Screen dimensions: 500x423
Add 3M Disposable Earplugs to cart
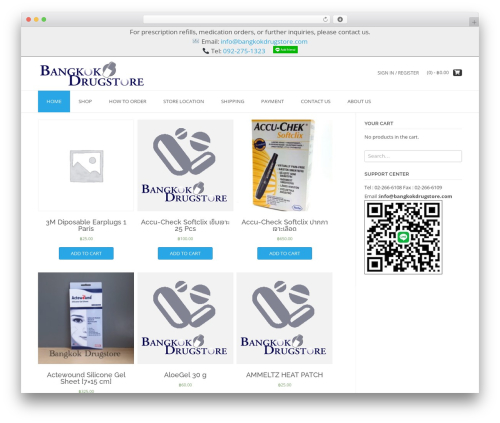(x=86, y=253)
